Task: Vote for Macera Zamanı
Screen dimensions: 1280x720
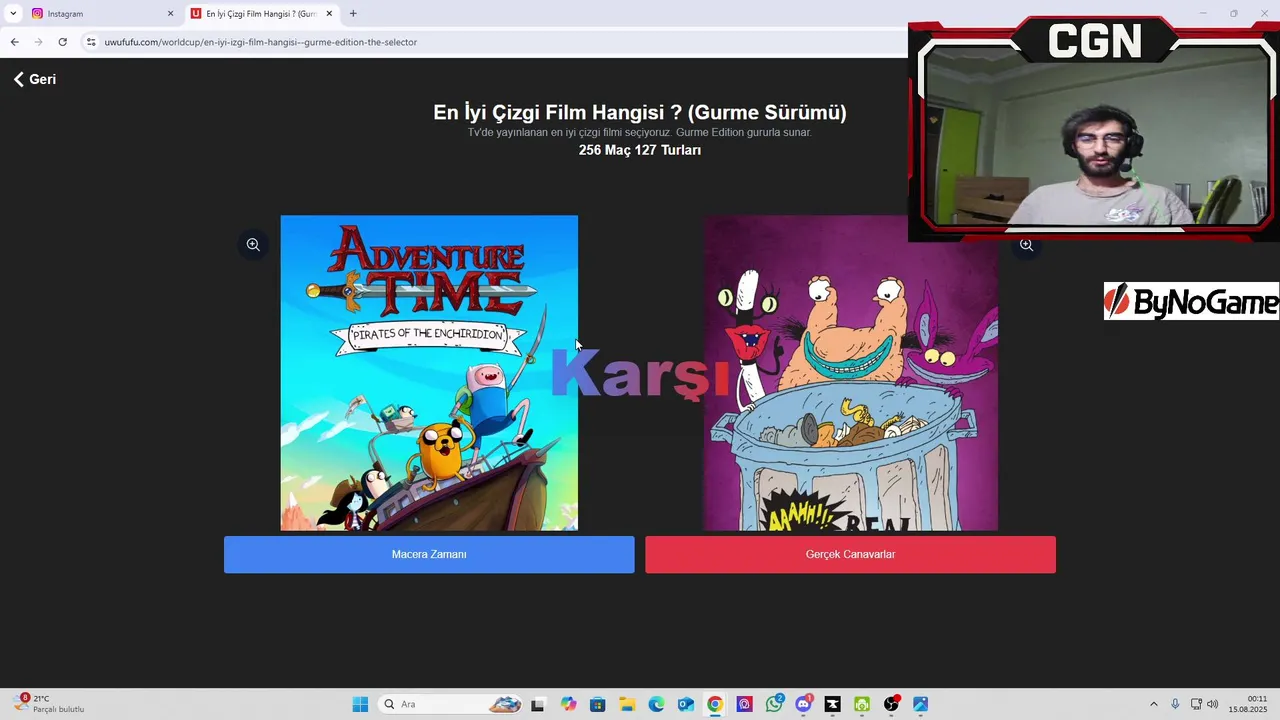Action: [429, 554]
